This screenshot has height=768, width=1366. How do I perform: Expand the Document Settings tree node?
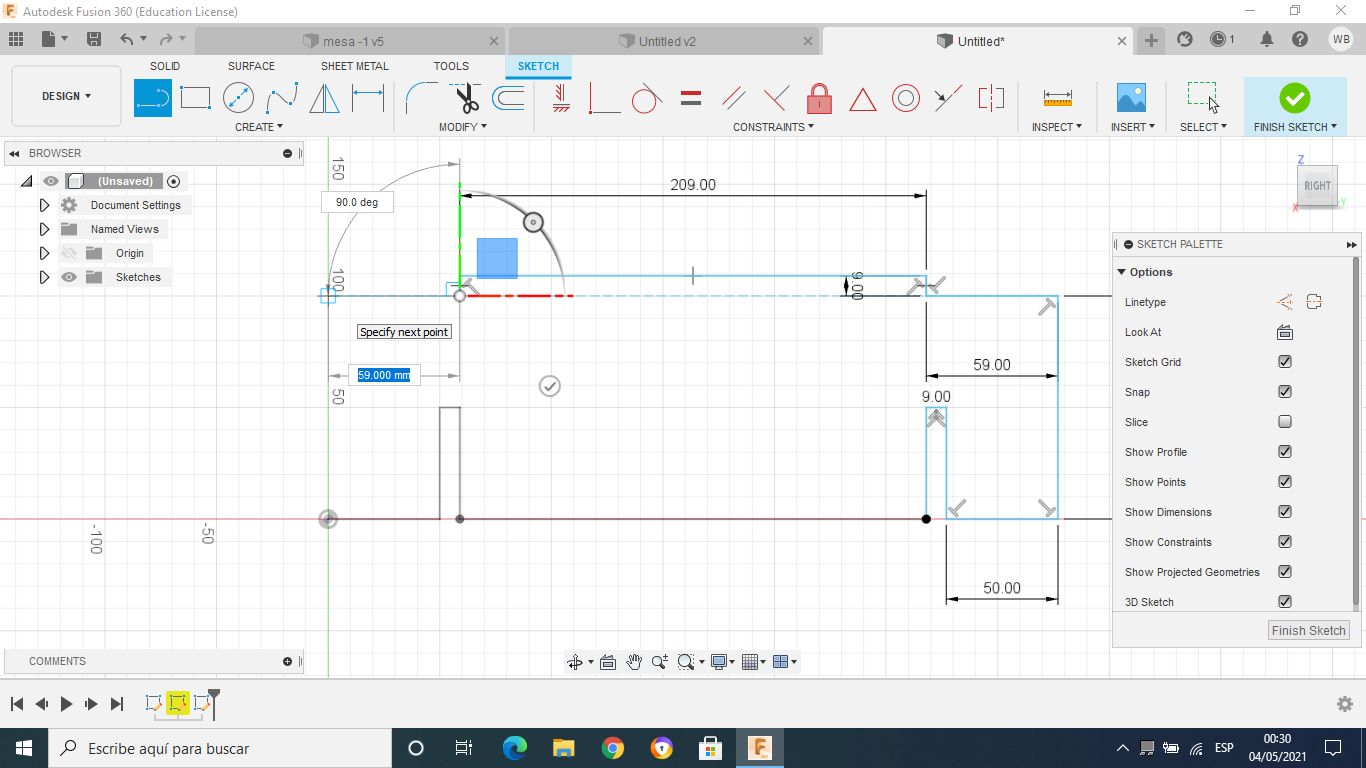(44, 205)
